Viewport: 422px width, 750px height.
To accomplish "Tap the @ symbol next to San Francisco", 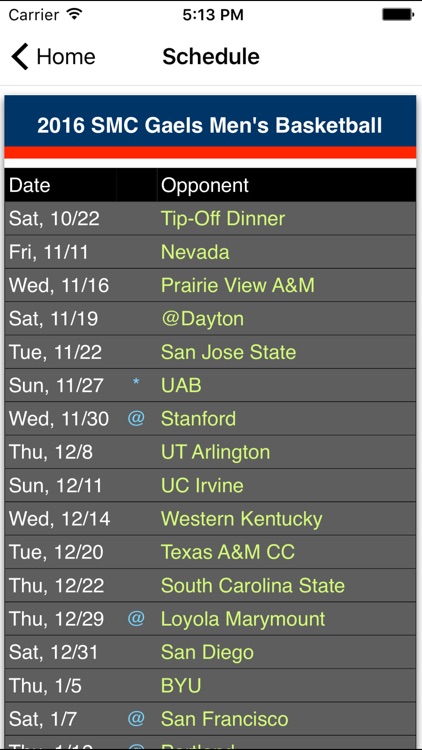I will [136, 718].
